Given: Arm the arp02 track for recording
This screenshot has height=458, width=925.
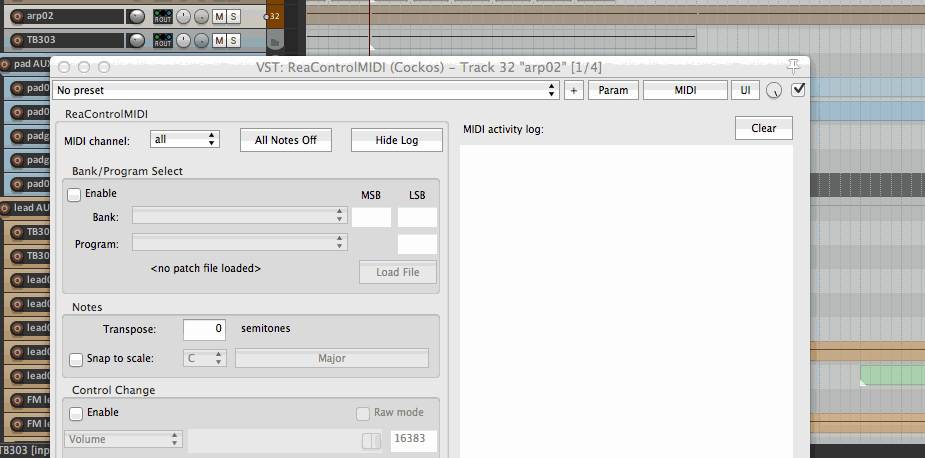Looking at the screenshot, I should (x=17, y=16).
